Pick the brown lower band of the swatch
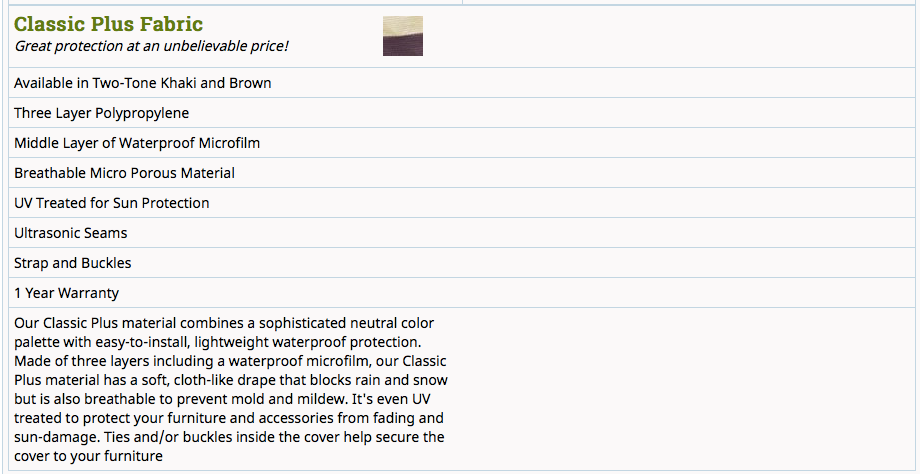The width and height of the screenshot is (920, 474). [402, 46]
